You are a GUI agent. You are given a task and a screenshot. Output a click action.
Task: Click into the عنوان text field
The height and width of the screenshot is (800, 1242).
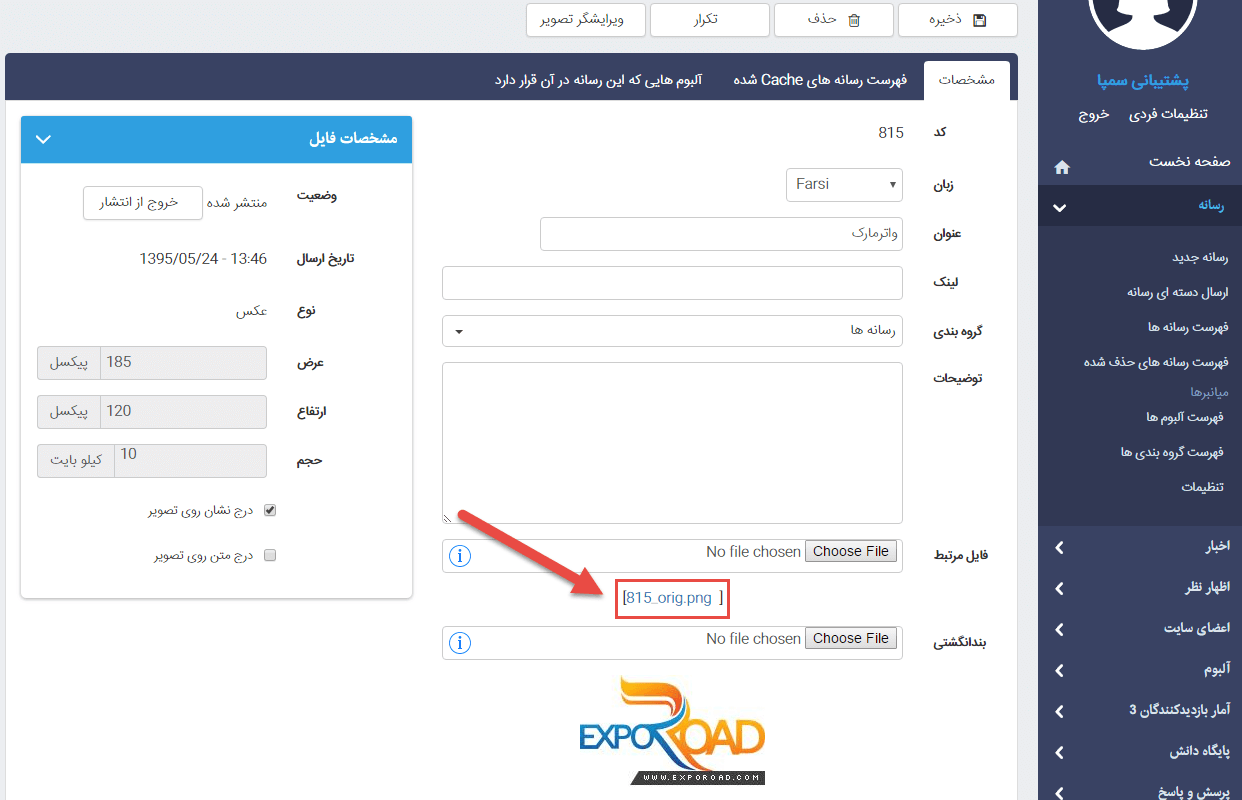721,234
